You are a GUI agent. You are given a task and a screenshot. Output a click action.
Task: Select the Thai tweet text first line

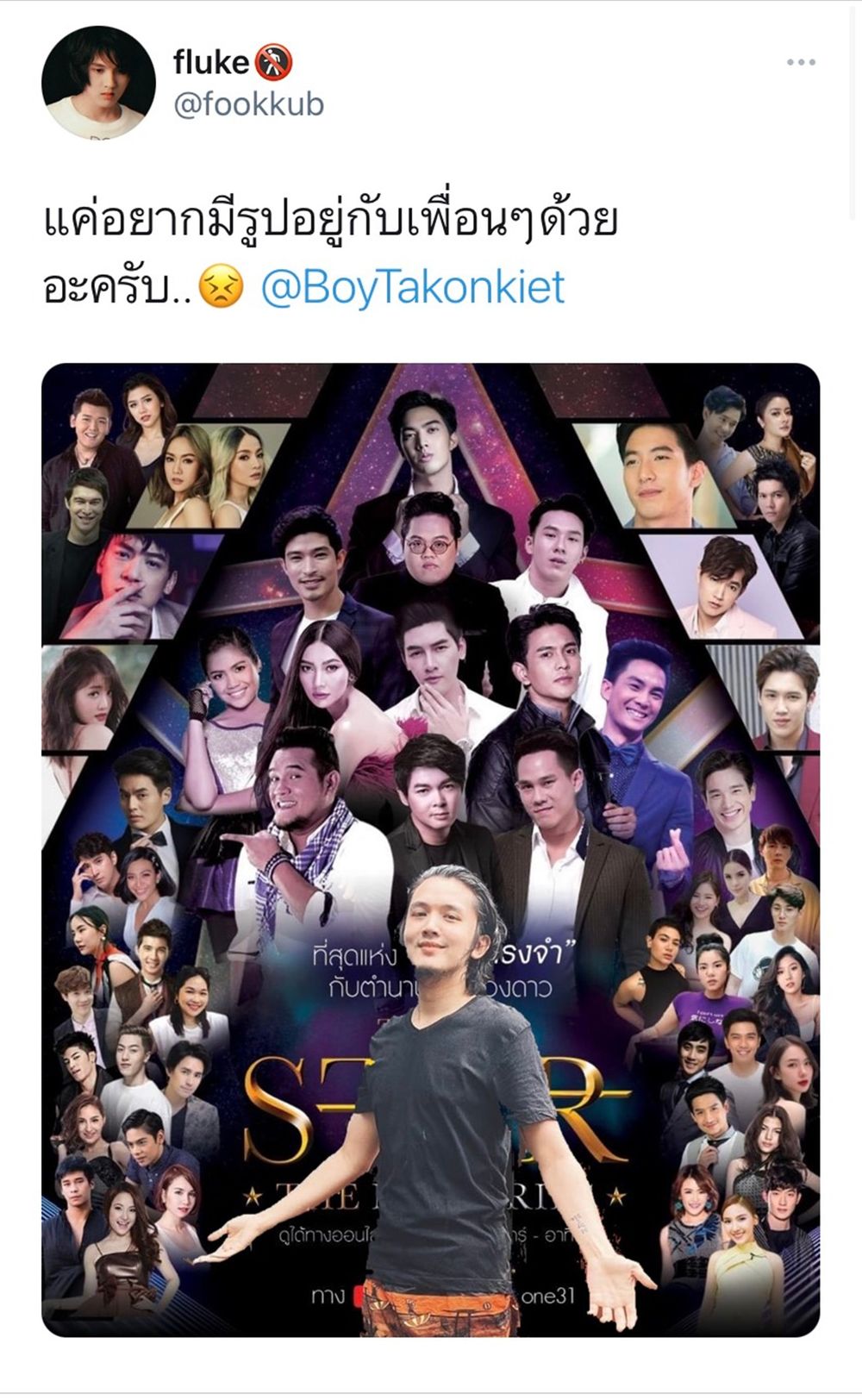coord(330,221)
